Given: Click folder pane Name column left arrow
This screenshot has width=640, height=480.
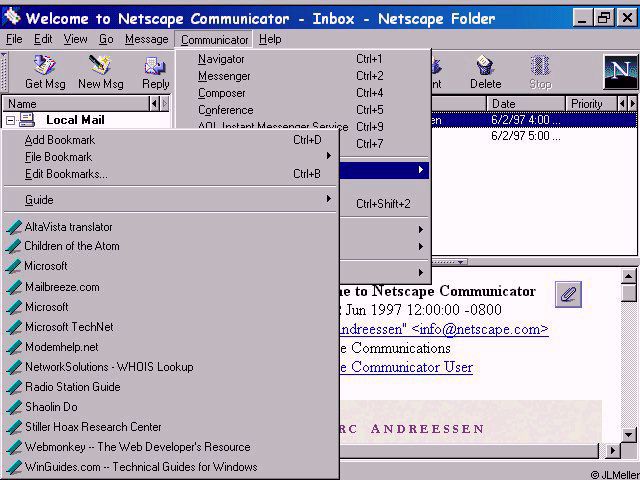Looking at the screenshot, I should [x=154, y=104].
